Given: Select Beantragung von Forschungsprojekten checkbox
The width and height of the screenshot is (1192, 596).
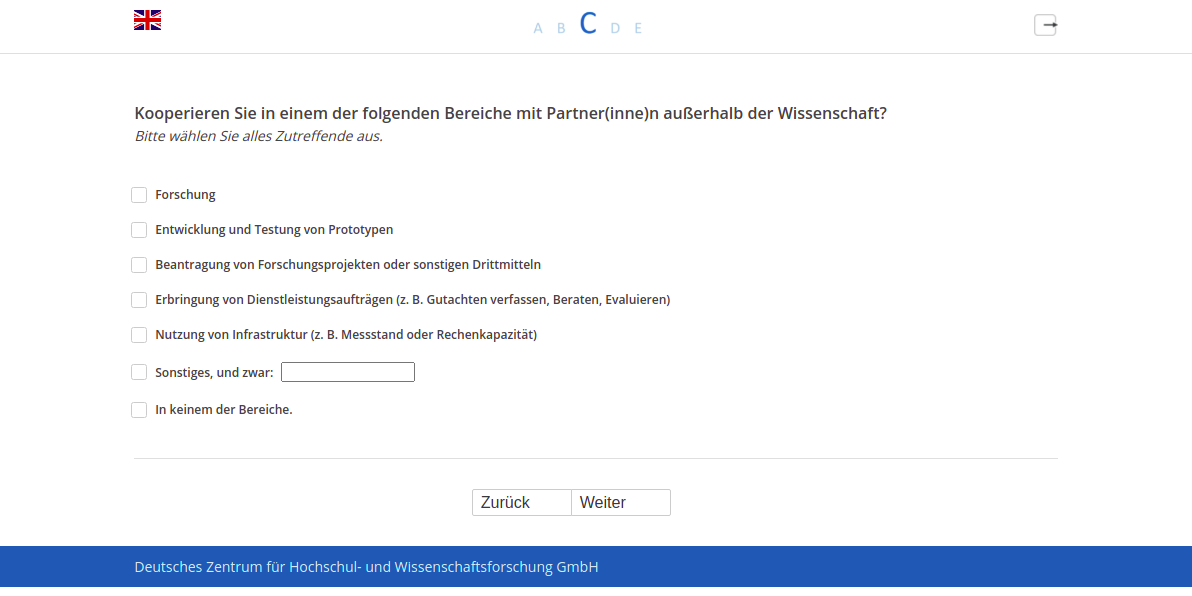Looking at the screenshot, I should point(139,265).
